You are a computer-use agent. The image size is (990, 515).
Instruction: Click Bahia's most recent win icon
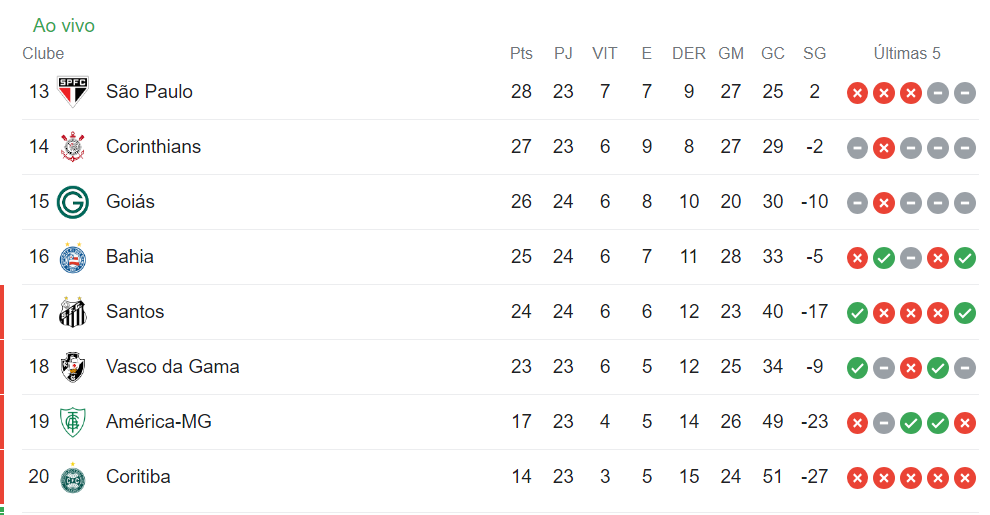tap(964, 257)
